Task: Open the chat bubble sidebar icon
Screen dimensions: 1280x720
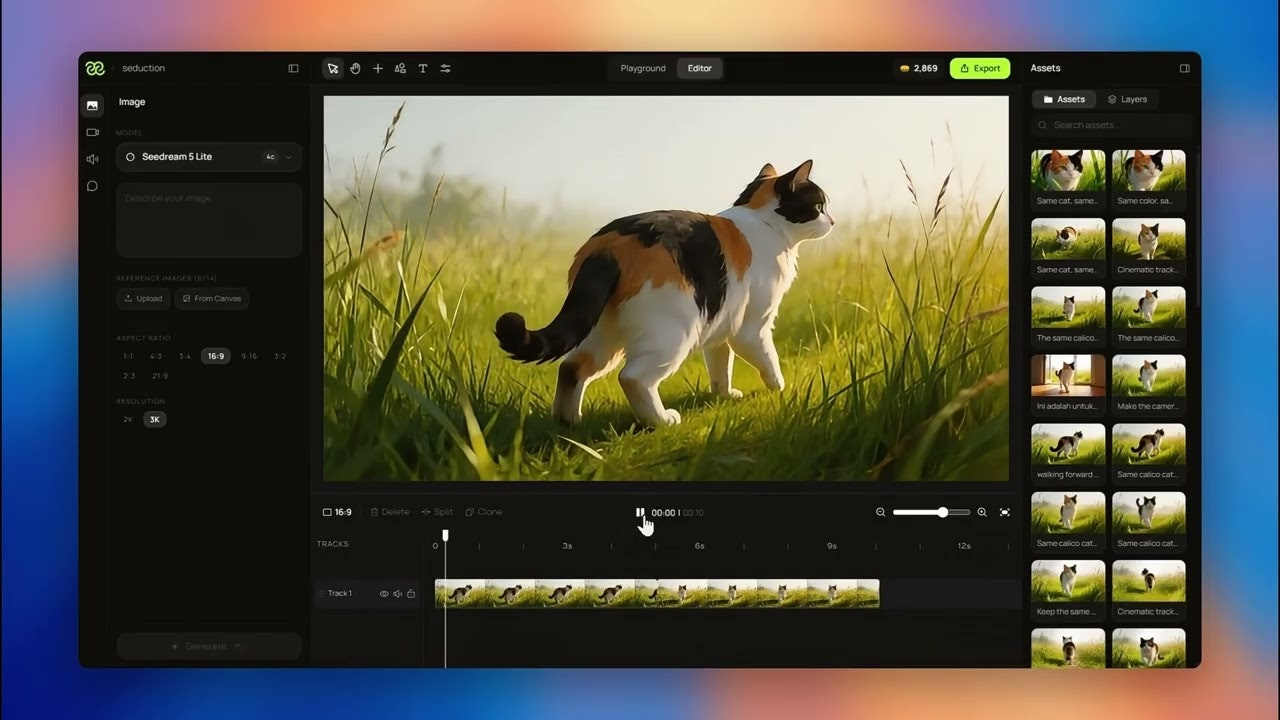Action: (x=92, y=186)
